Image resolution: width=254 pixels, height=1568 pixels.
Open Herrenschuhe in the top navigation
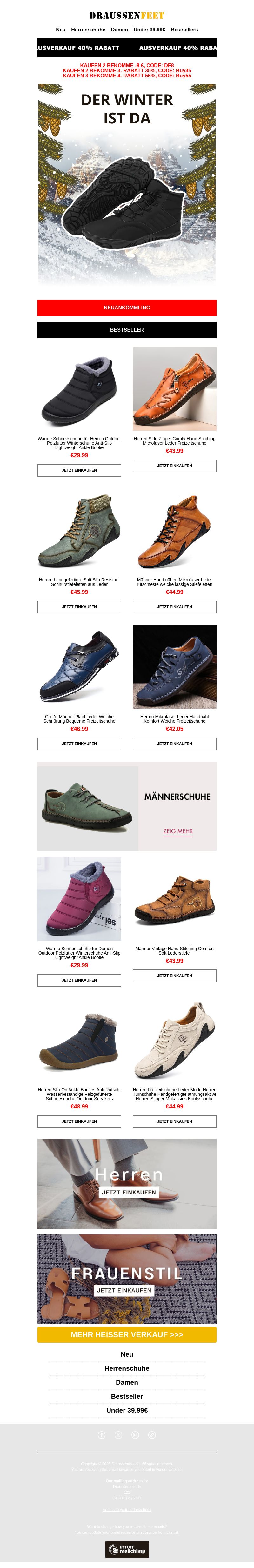point(88,29)
